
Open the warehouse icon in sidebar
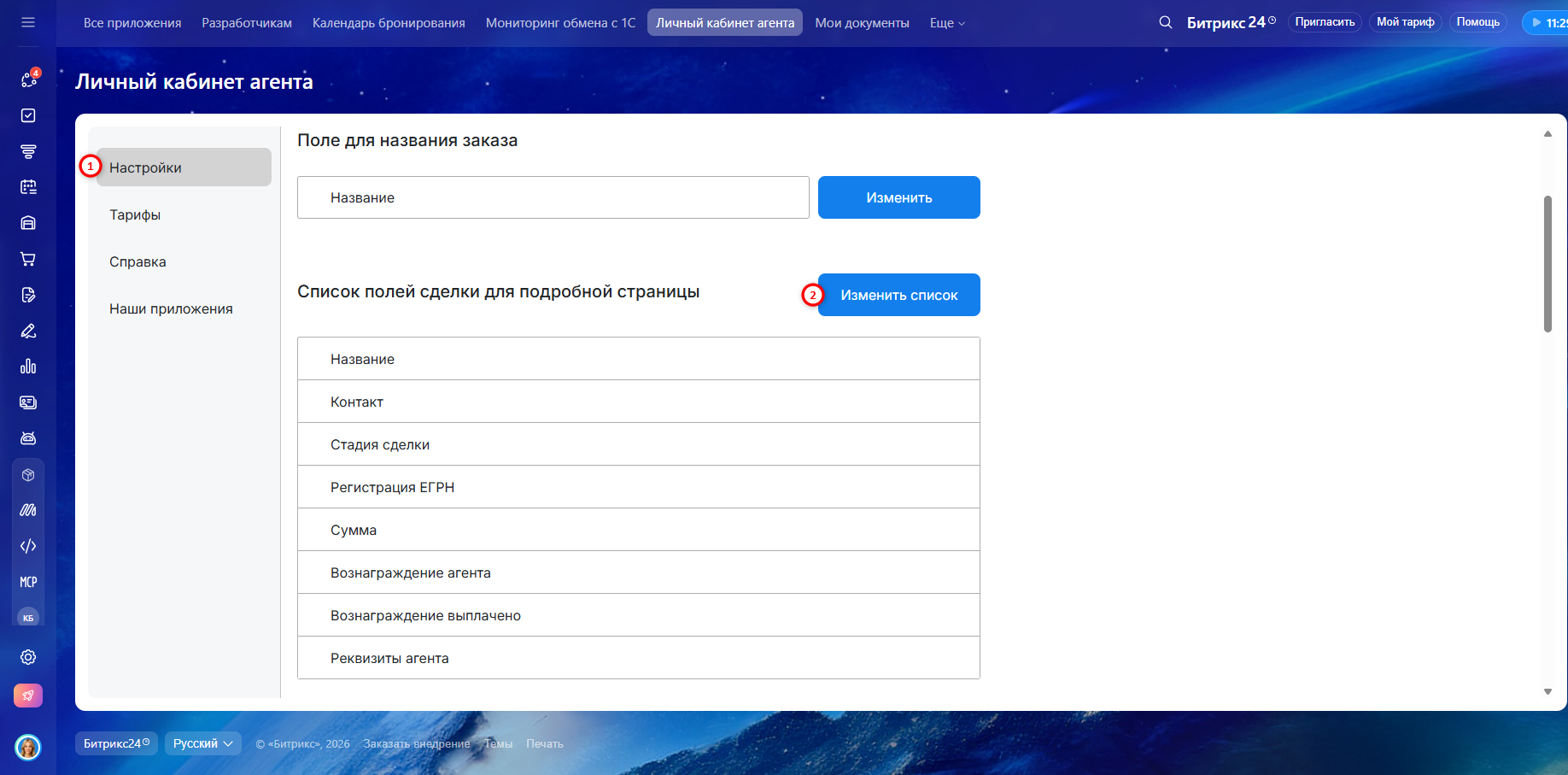point(28,223)
